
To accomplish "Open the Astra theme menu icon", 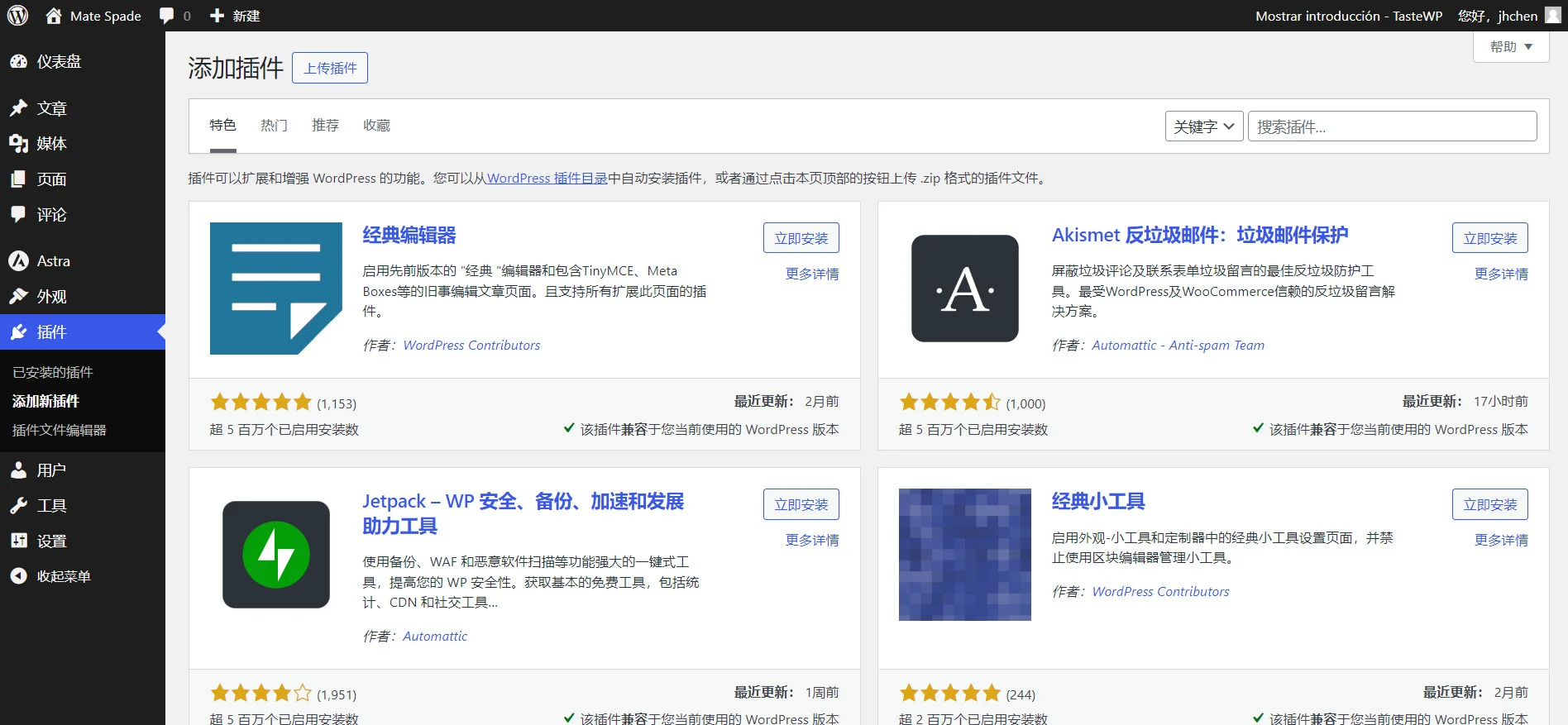I will pos(18,261).
